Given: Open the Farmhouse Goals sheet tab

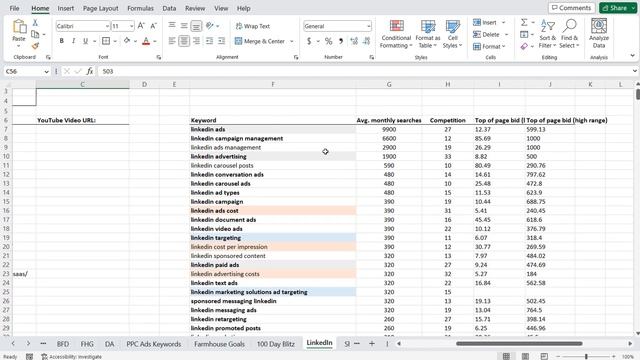Looking at the screenshot, I should point(219,344).
